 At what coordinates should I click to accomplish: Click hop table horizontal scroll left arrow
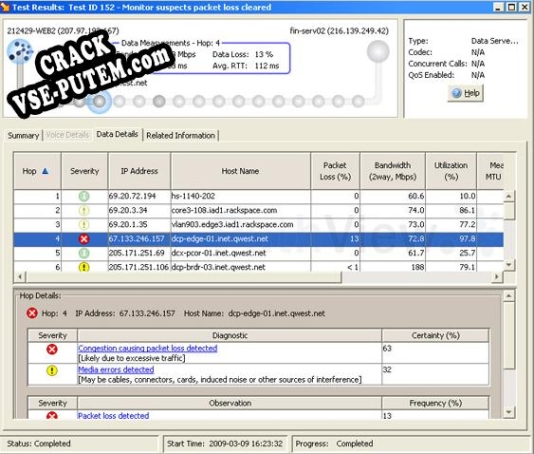(x=20, y=277)
